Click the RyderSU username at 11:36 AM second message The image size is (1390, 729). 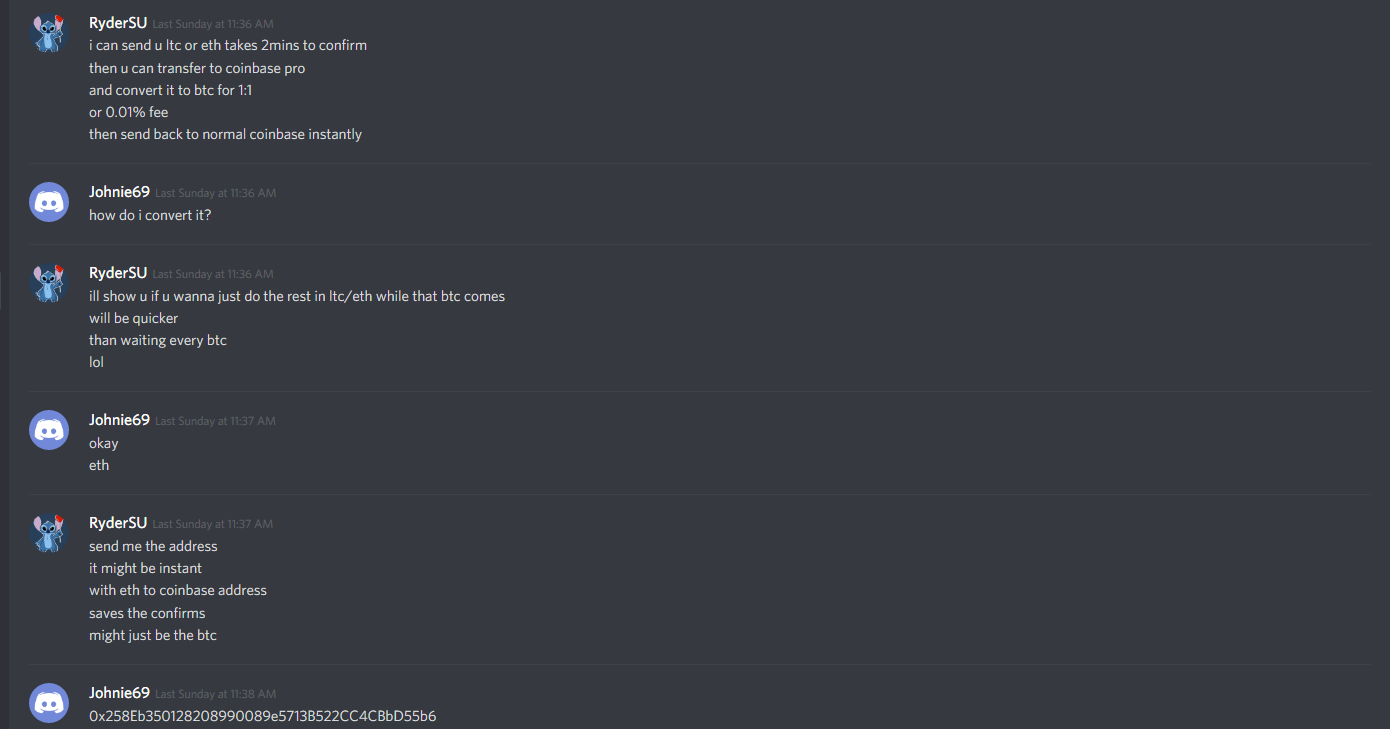[x=118, y=273]
